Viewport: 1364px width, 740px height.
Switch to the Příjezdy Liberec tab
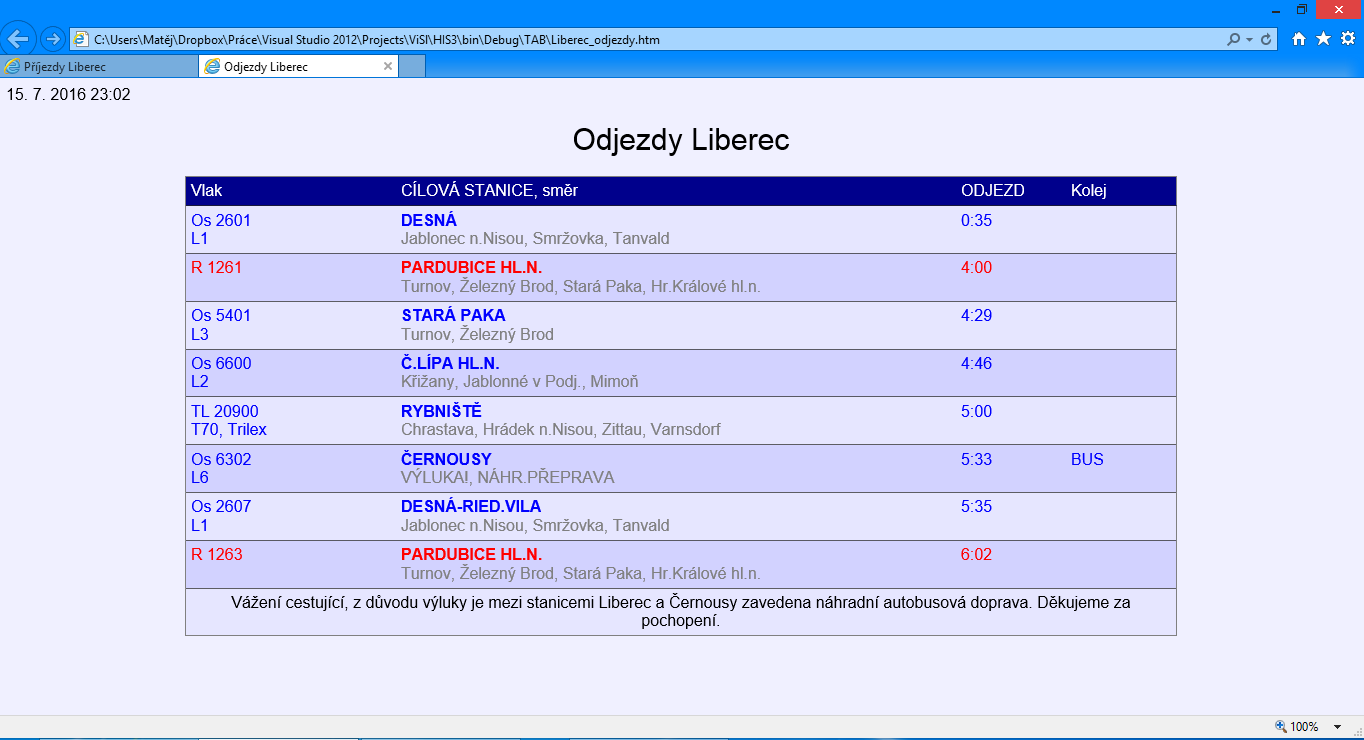tap(98, 67)
